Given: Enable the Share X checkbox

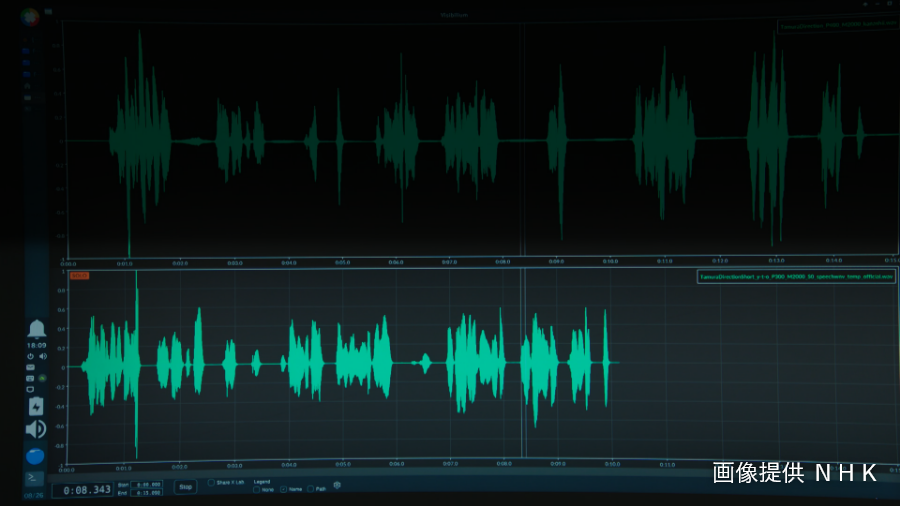Looking at the screenshot, I should 211,482.
